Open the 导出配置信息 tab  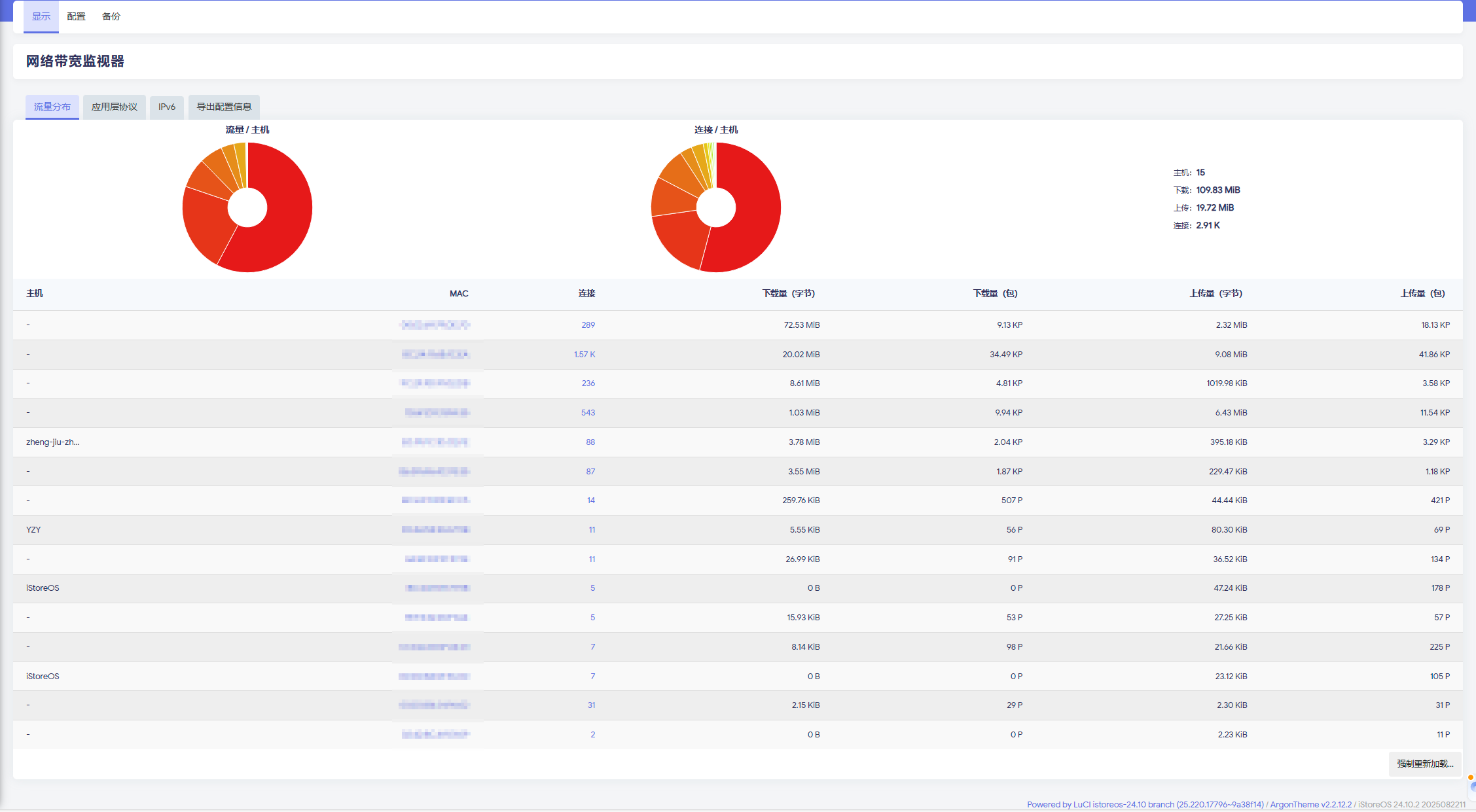coord(224,107)
